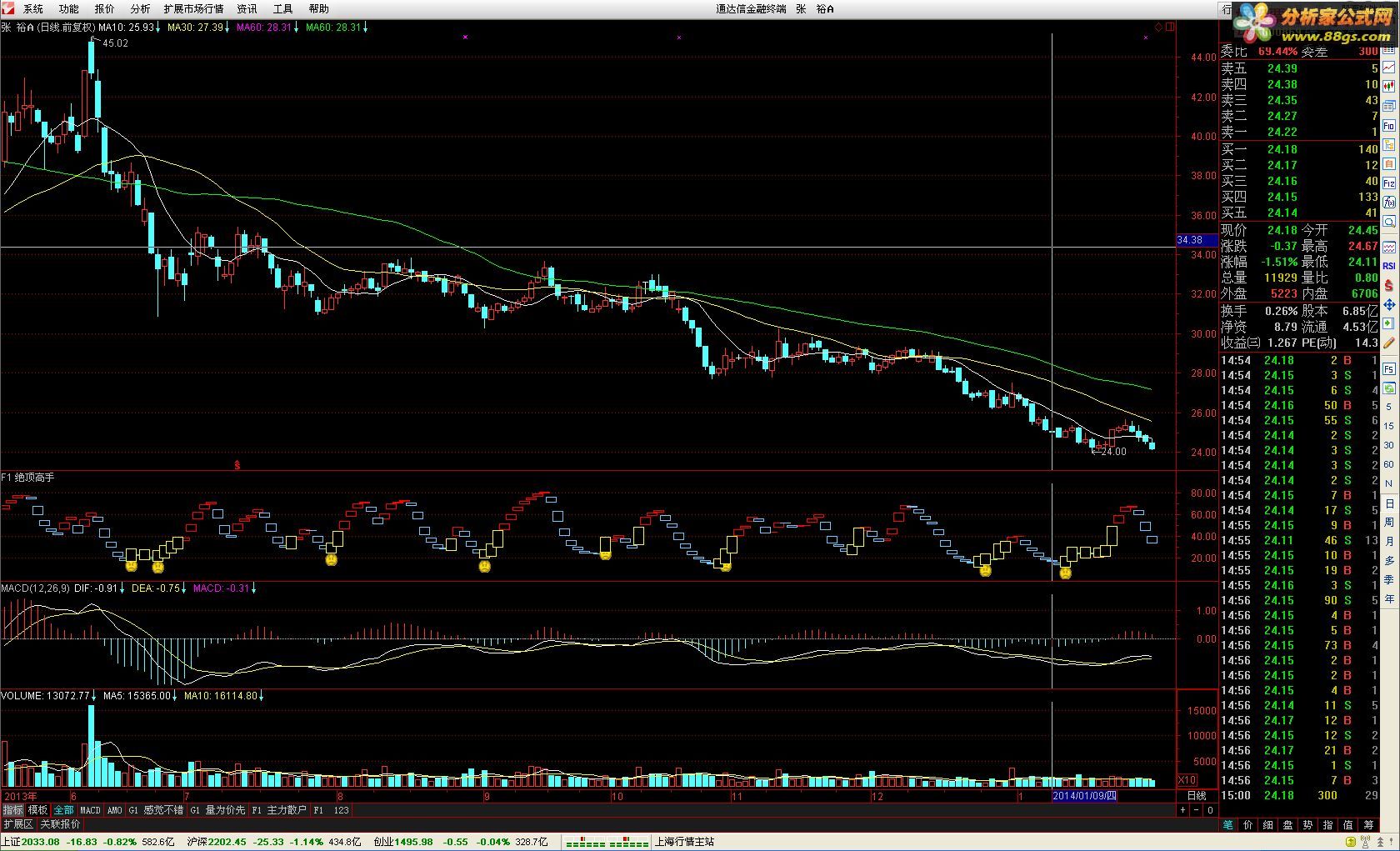This screenshot has width=1400, height=851.
Task: Open the 工具 menu
Action: (283, 8)
